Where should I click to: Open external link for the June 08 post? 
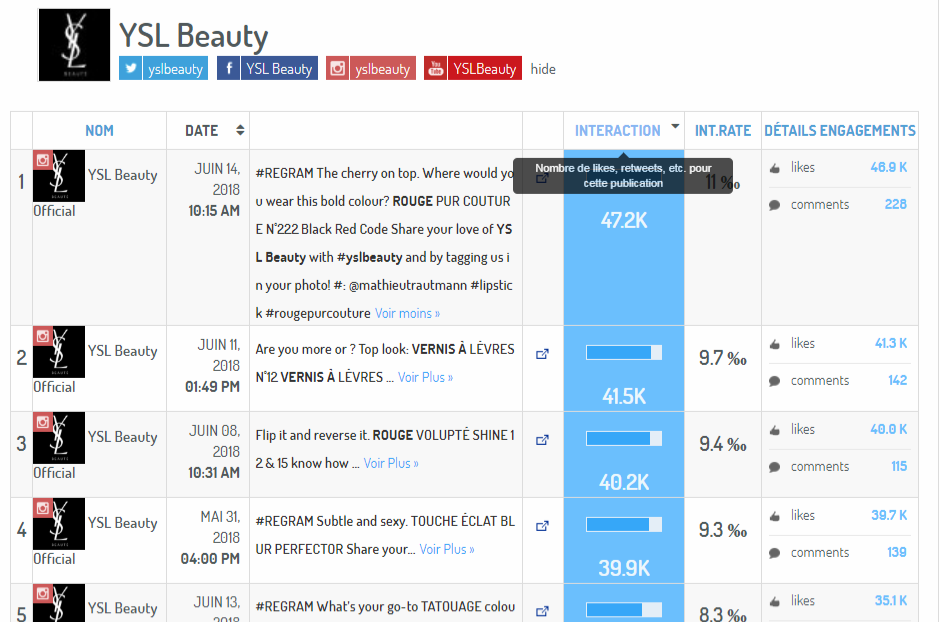(x=542, y=440)
